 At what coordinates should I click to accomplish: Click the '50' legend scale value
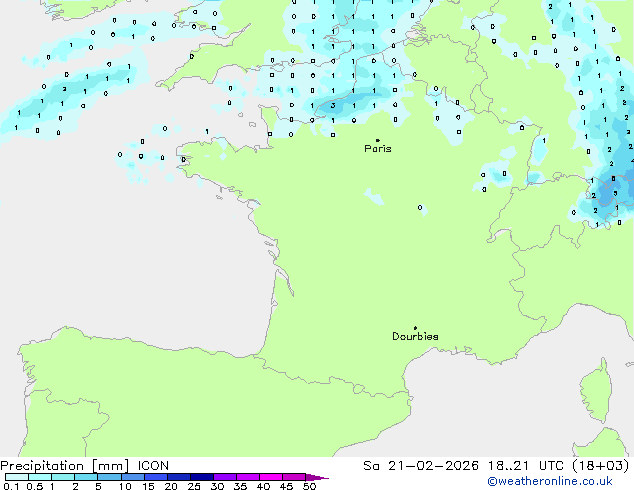(309, 486)
